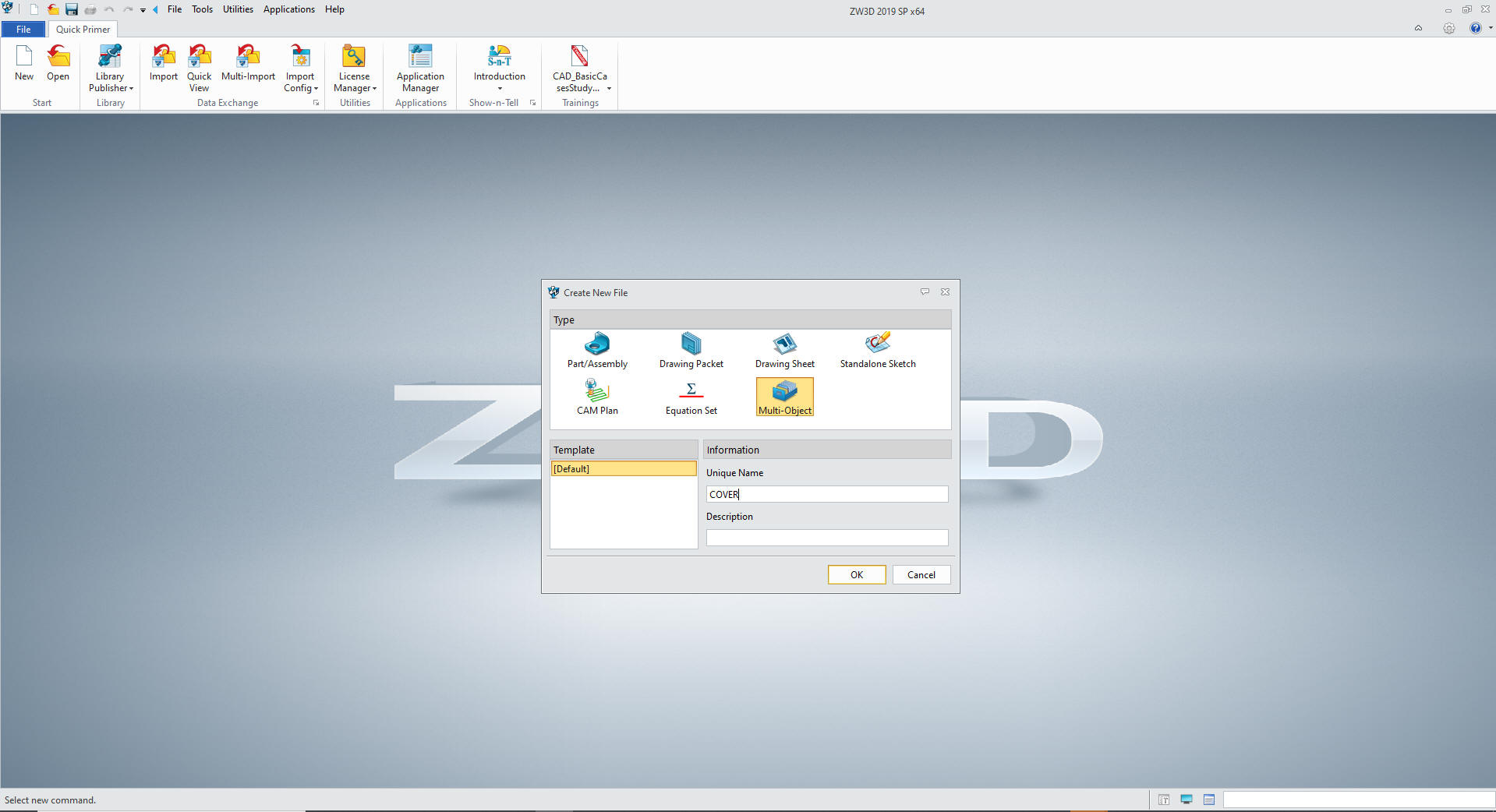
Task: Choose Standalone Sketch file type
Action: tap(878, 351)
